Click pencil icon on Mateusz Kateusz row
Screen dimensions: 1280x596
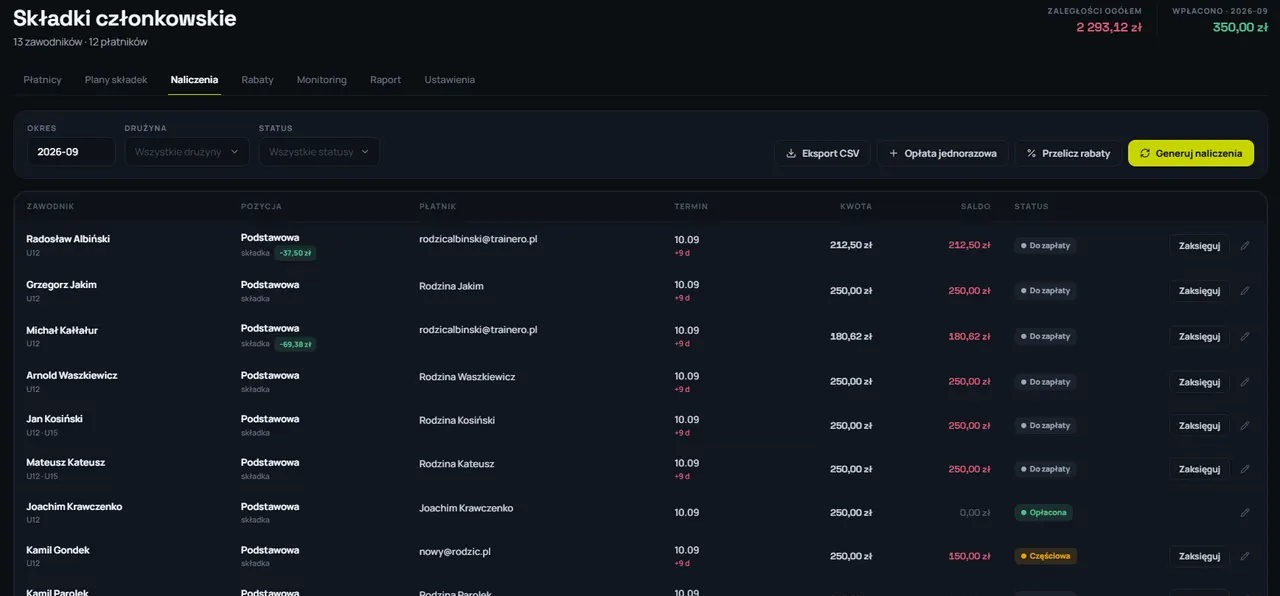pos(1245,469)
